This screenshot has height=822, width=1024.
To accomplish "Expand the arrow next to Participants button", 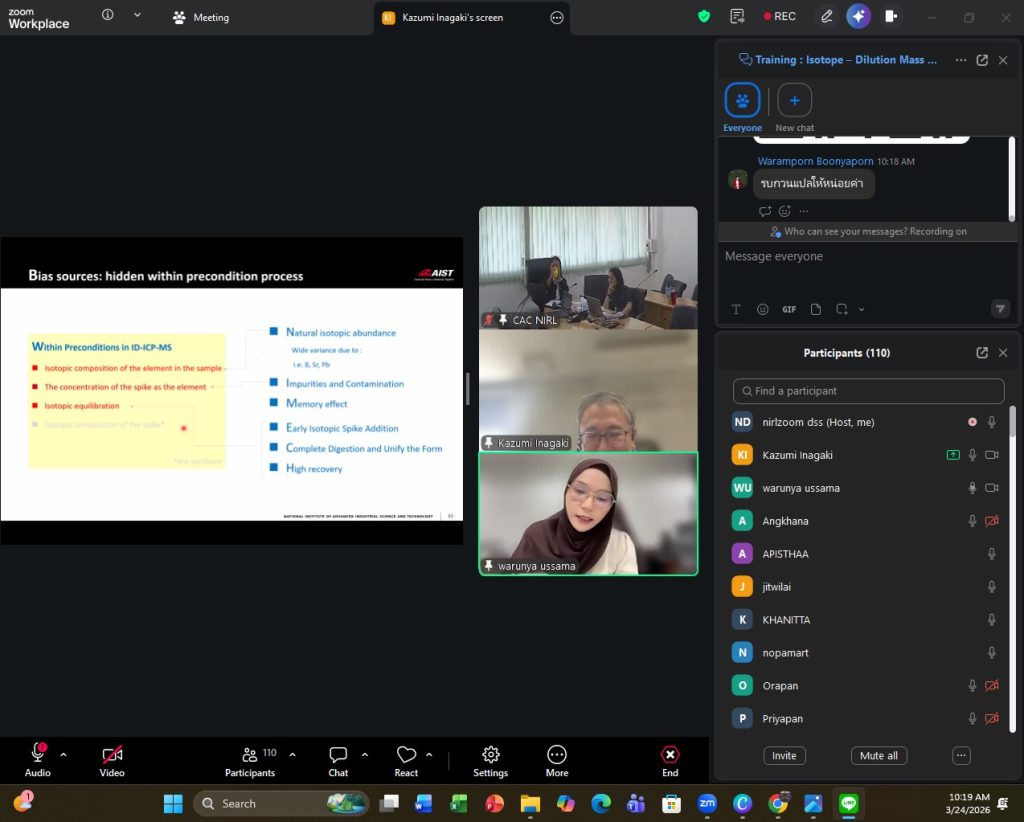I will (292, 755).
